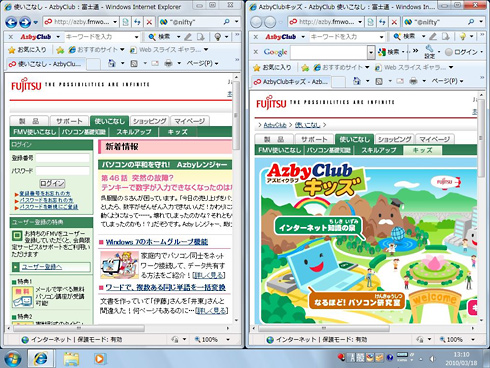Click Google toolbar 設定 wrench icon

coord(430,52)
